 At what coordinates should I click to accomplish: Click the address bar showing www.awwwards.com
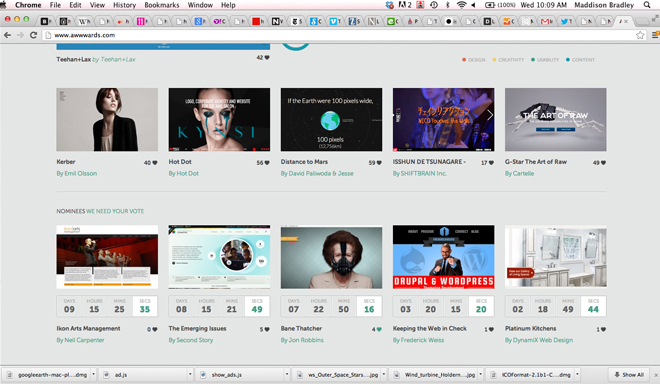pos(337,35)
